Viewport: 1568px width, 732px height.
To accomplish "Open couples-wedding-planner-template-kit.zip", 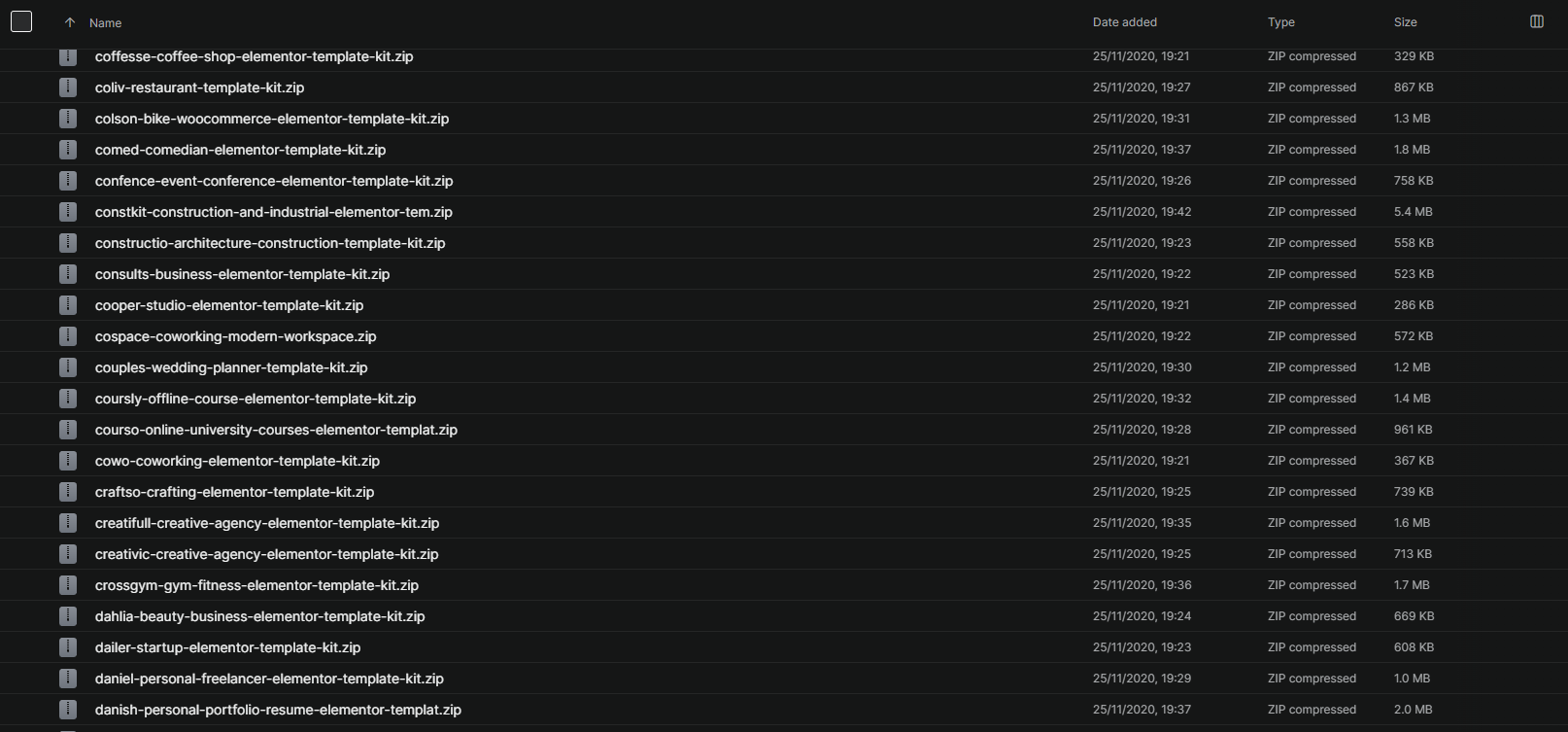I will coord(231,367).
